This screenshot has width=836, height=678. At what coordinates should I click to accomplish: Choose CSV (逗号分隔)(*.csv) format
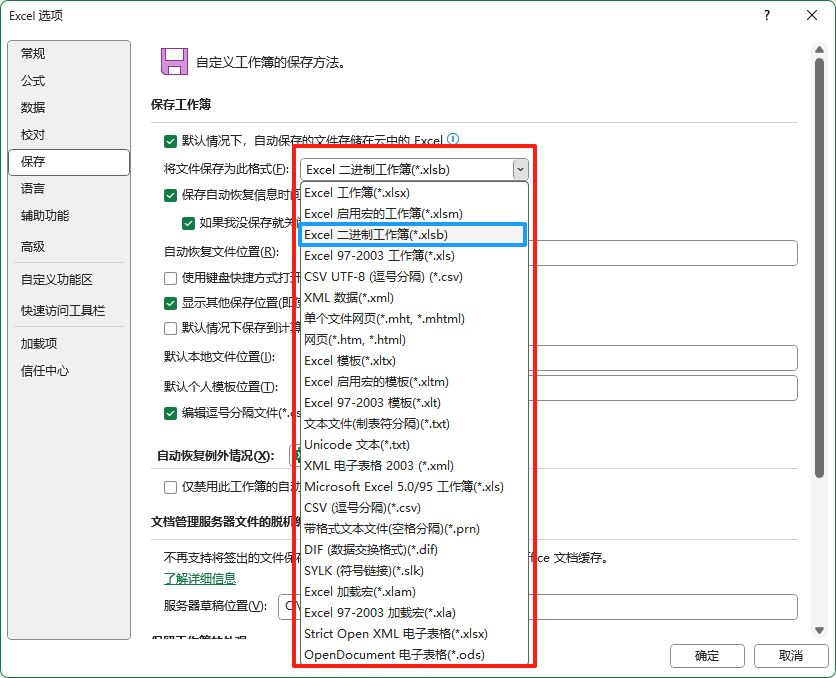tap(414, 508)
